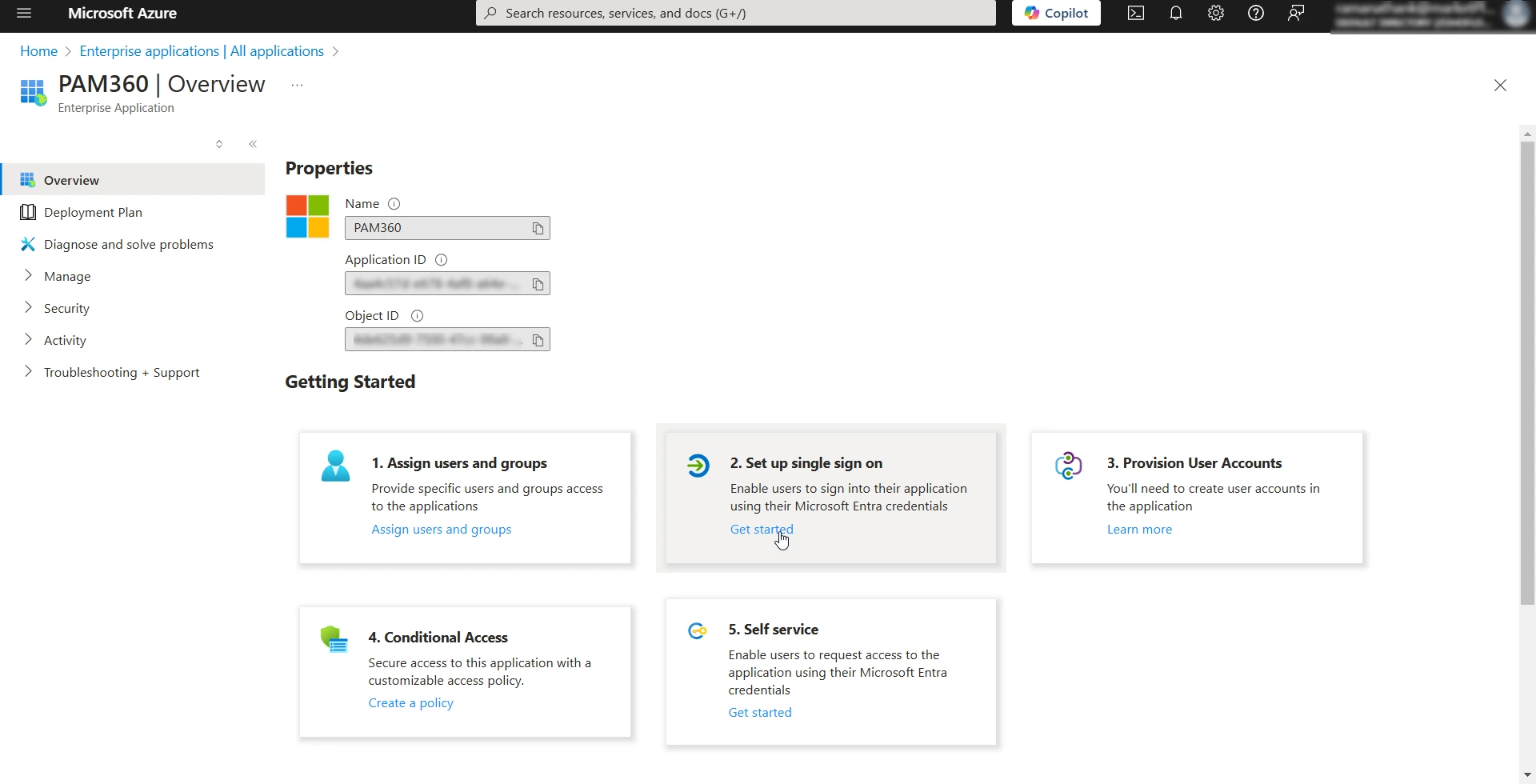This screenshot has width=1536, height=784.
Task: Click Get started under Set up single sign on
Action: 761,529
